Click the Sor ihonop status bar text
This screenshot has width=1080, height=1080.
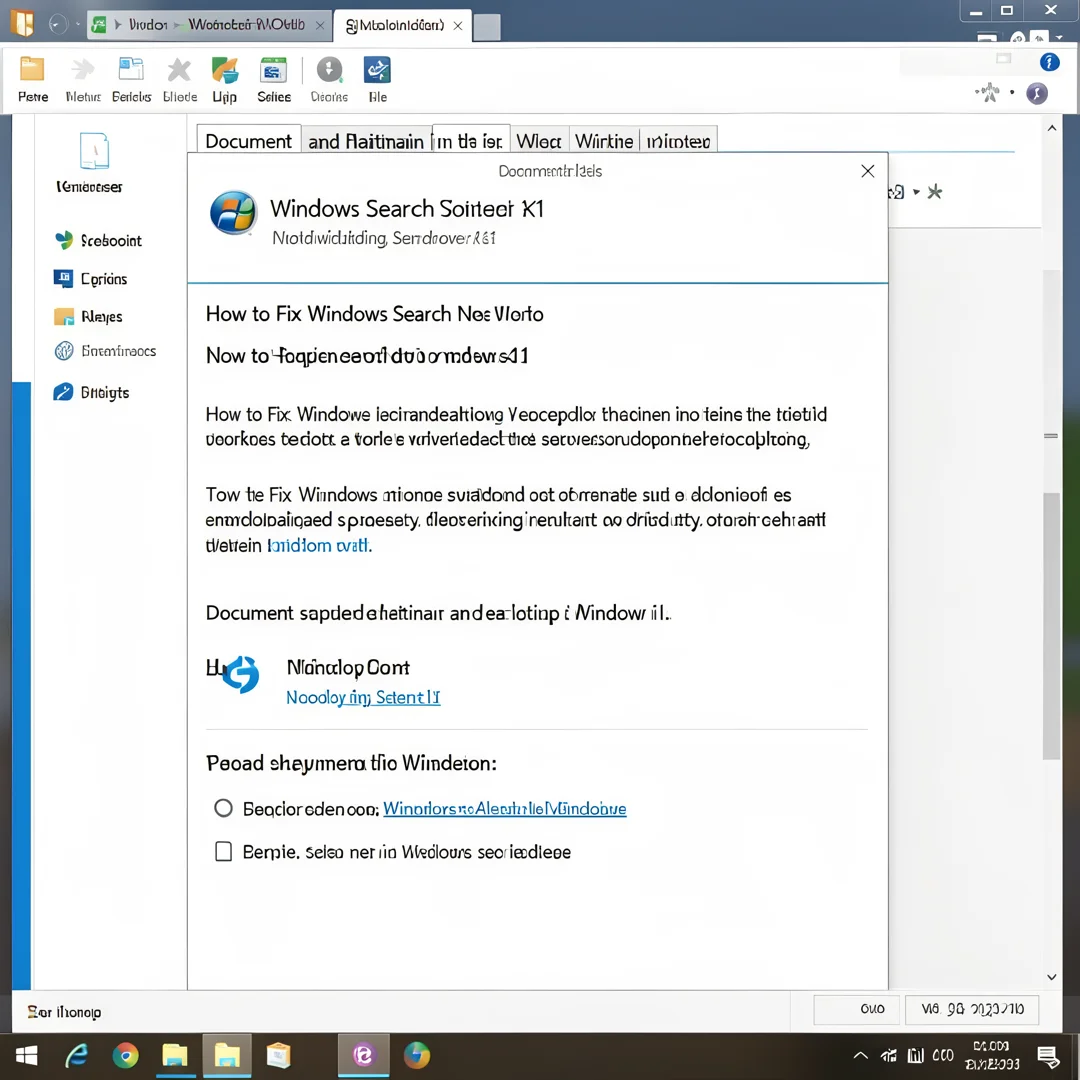(x=64, y=1012)
